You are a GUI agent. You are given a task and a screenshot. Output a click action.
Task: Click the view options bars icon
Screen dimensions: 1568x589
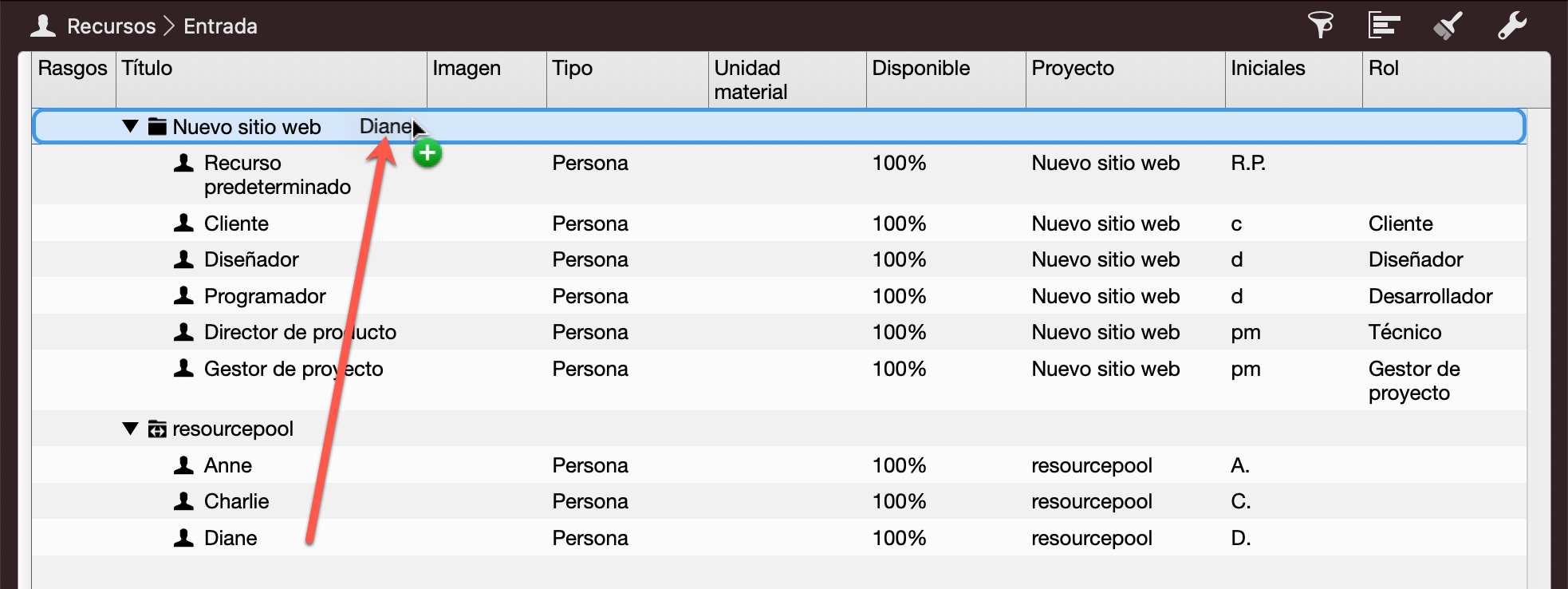tap(1384, 25)
